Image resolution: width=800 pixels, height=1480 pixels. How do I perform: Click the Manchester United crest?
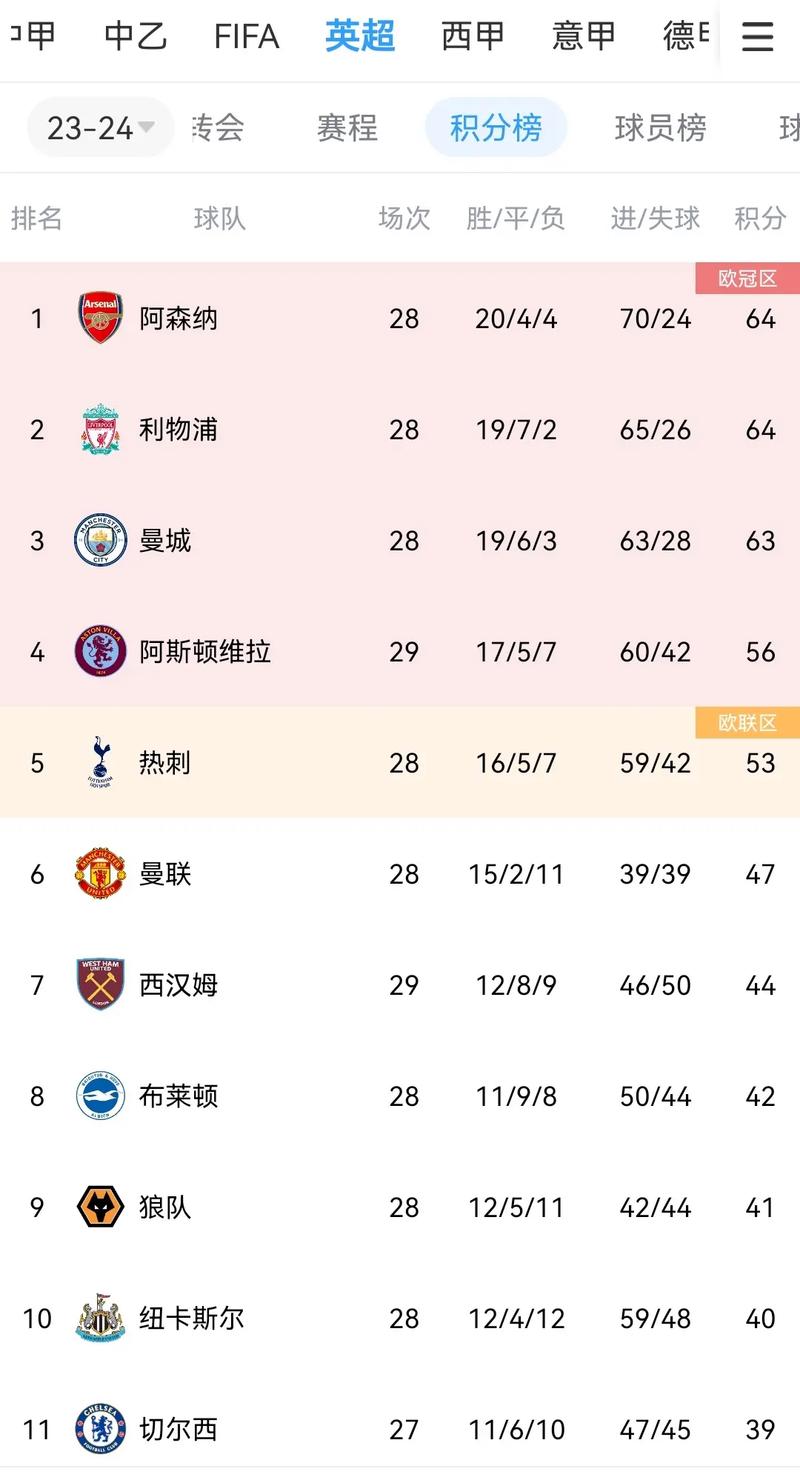pyautogui.click(x=100, y=874)
